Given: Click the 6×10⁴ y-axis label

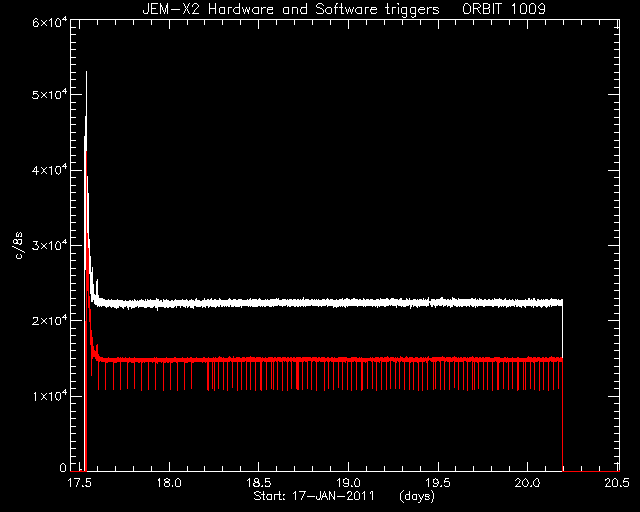Looking at the screenshot, I should pos(49,22).
